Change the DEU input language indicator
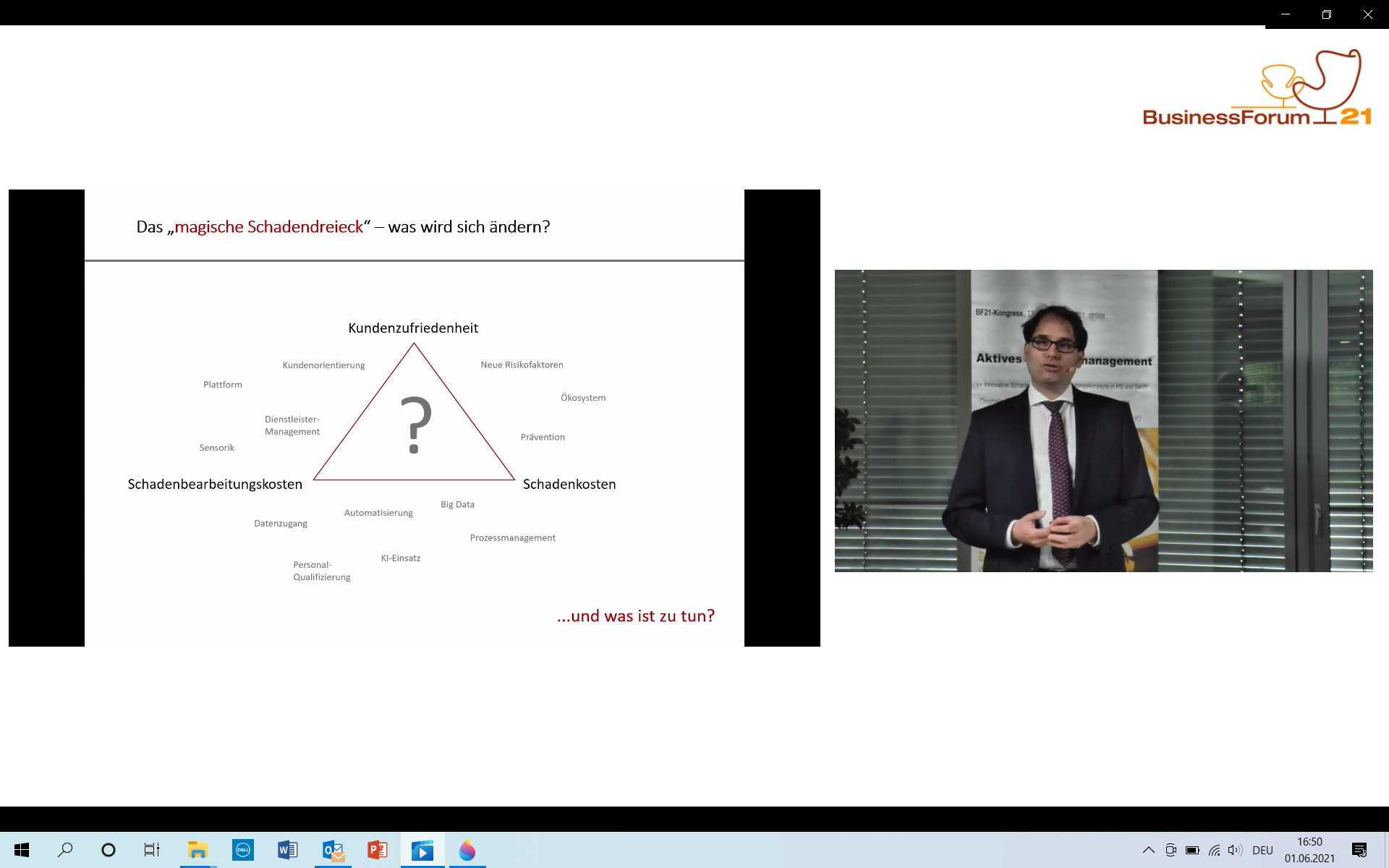This screenshot has height=868, width=1389. 1262,850
